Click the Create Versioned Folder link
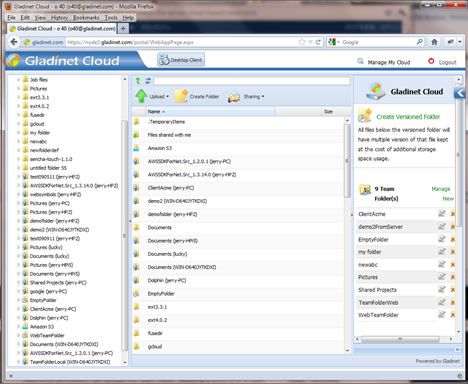The width and height of the screenshot is (468, 384). [x=408, y=117]
